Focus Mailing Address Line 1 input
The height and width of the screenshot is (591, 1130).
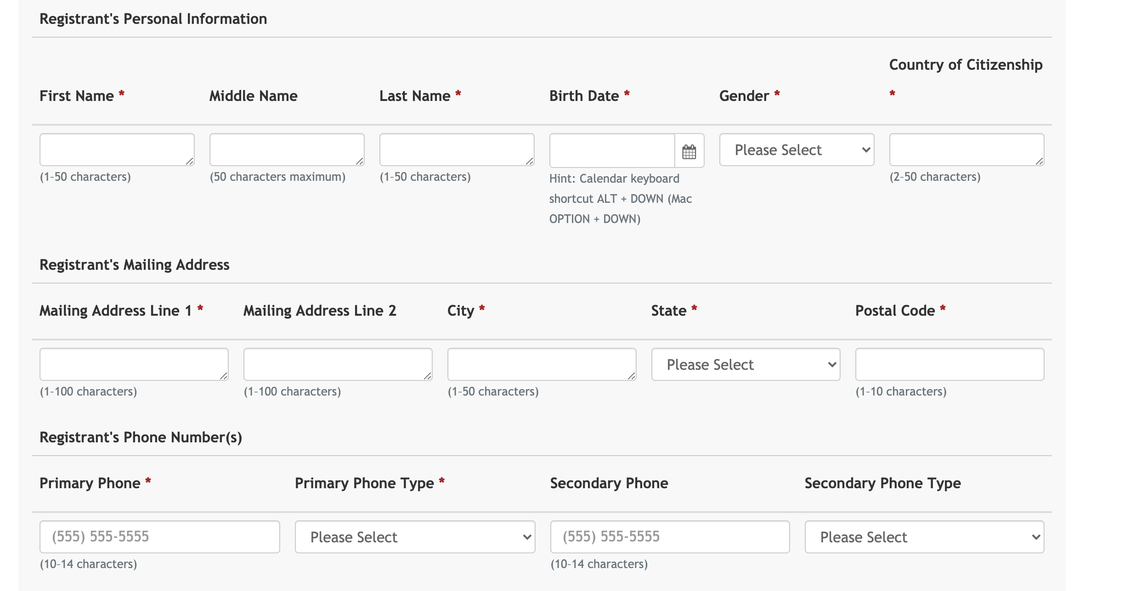134,365
